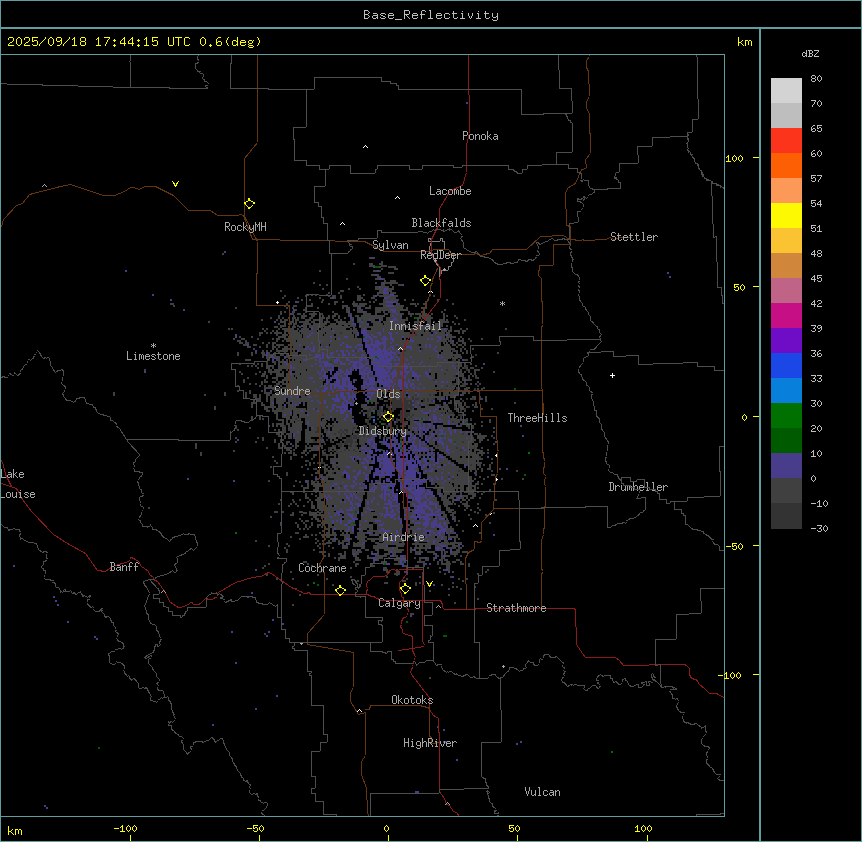
Task: Click the white cross marker west of Drumheller
Action: tap(612, 375)
